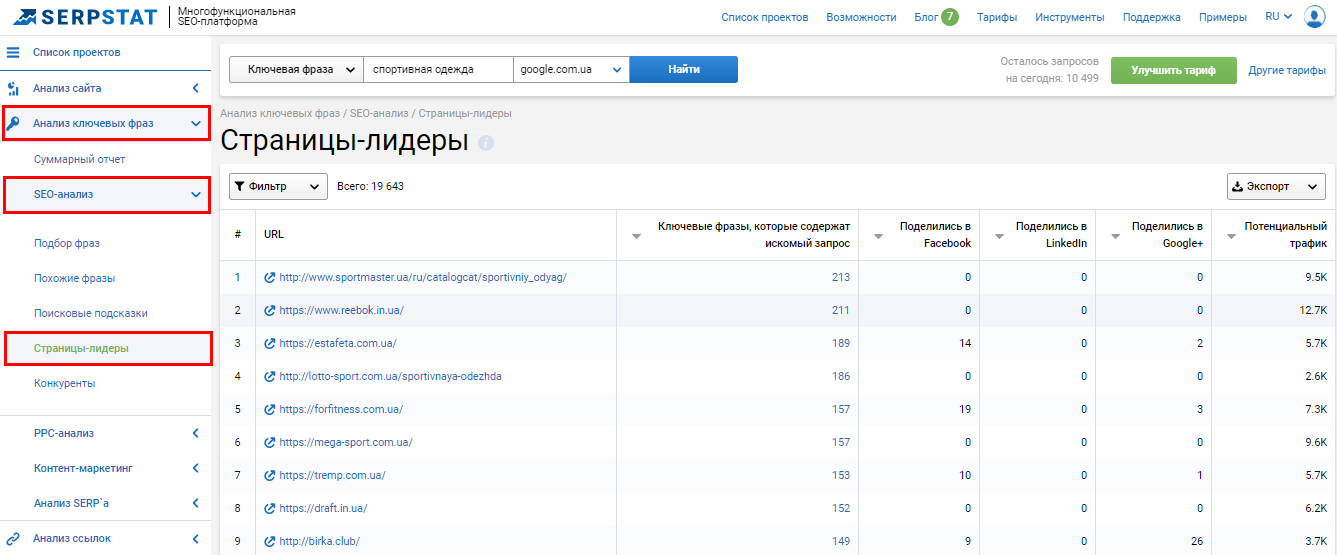Open Подбор фраз in sidebar
Image resolution: width=1337 pixels, height=555 pixels.
(67, 243)
